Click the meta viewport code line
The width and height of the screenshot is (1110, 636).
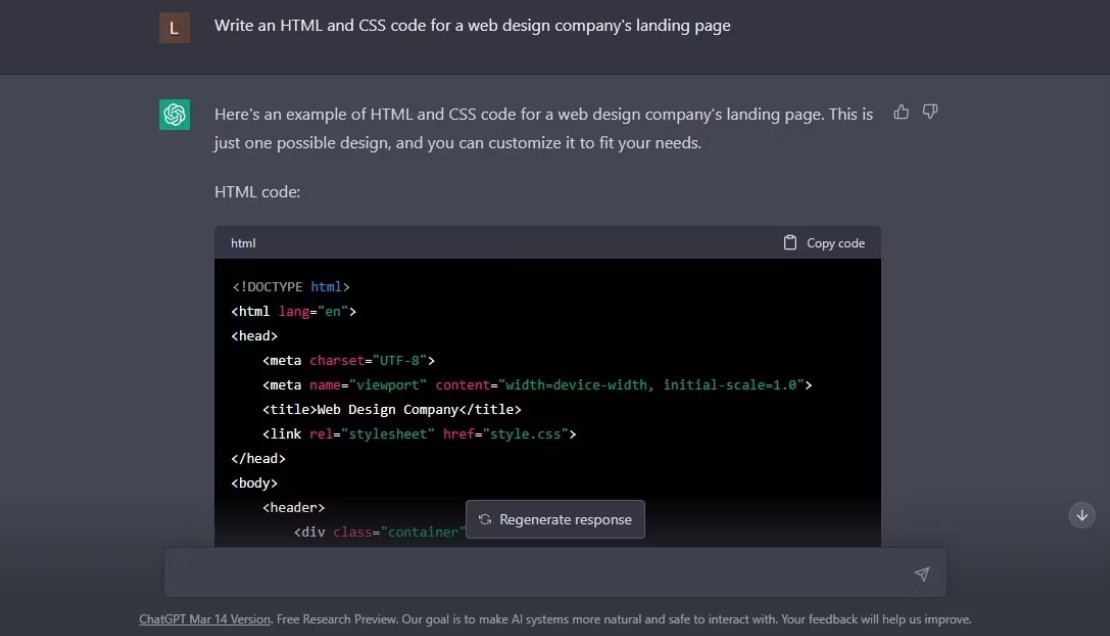point(537,385)
